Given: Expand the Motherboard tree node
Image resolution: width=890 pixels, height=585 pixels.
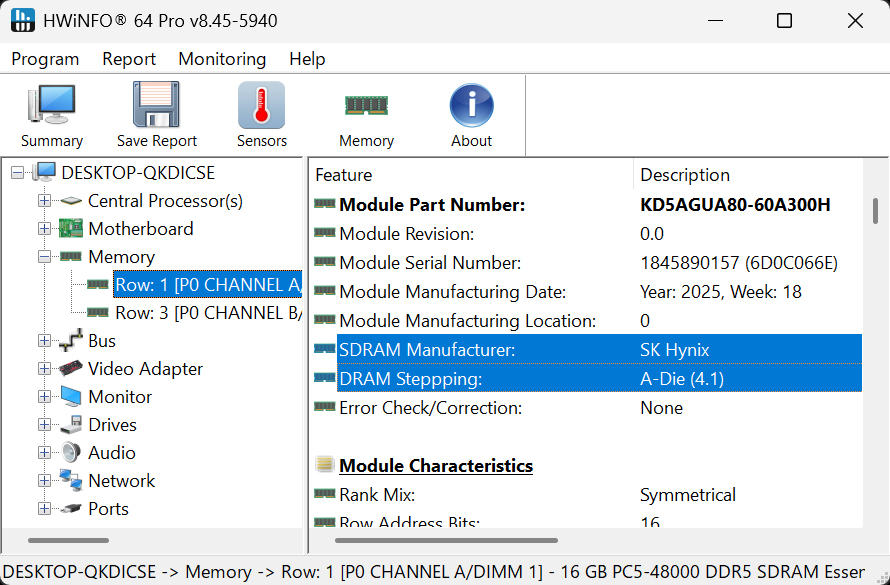Looking at the screenshot, I should click(44, 229).
